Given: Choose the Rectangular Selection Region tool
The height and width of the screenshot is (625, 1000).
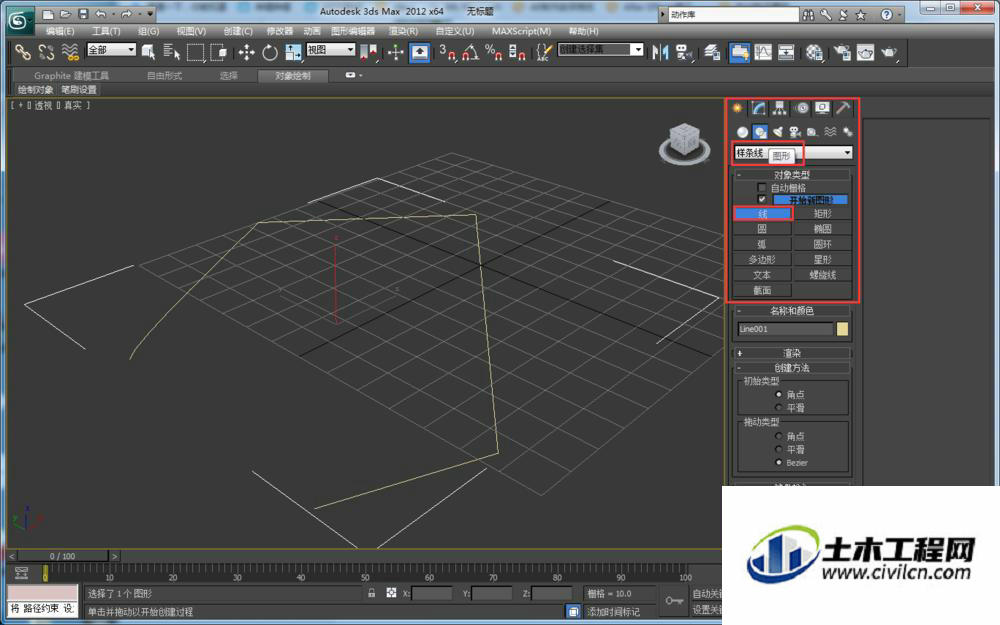Looking at the screenshot, I should tap(195, 52).
